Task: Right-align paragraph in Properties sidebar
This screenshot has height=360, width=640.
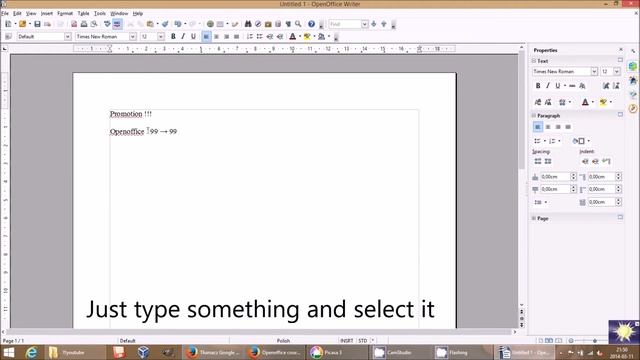Action: pyautogui.click(x=558, y=127)
